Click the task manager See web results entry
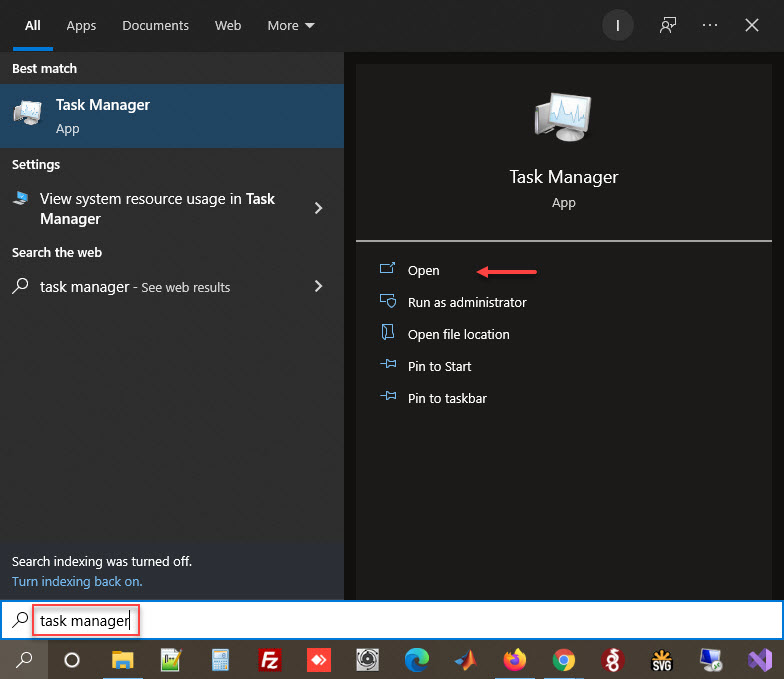 172,286
